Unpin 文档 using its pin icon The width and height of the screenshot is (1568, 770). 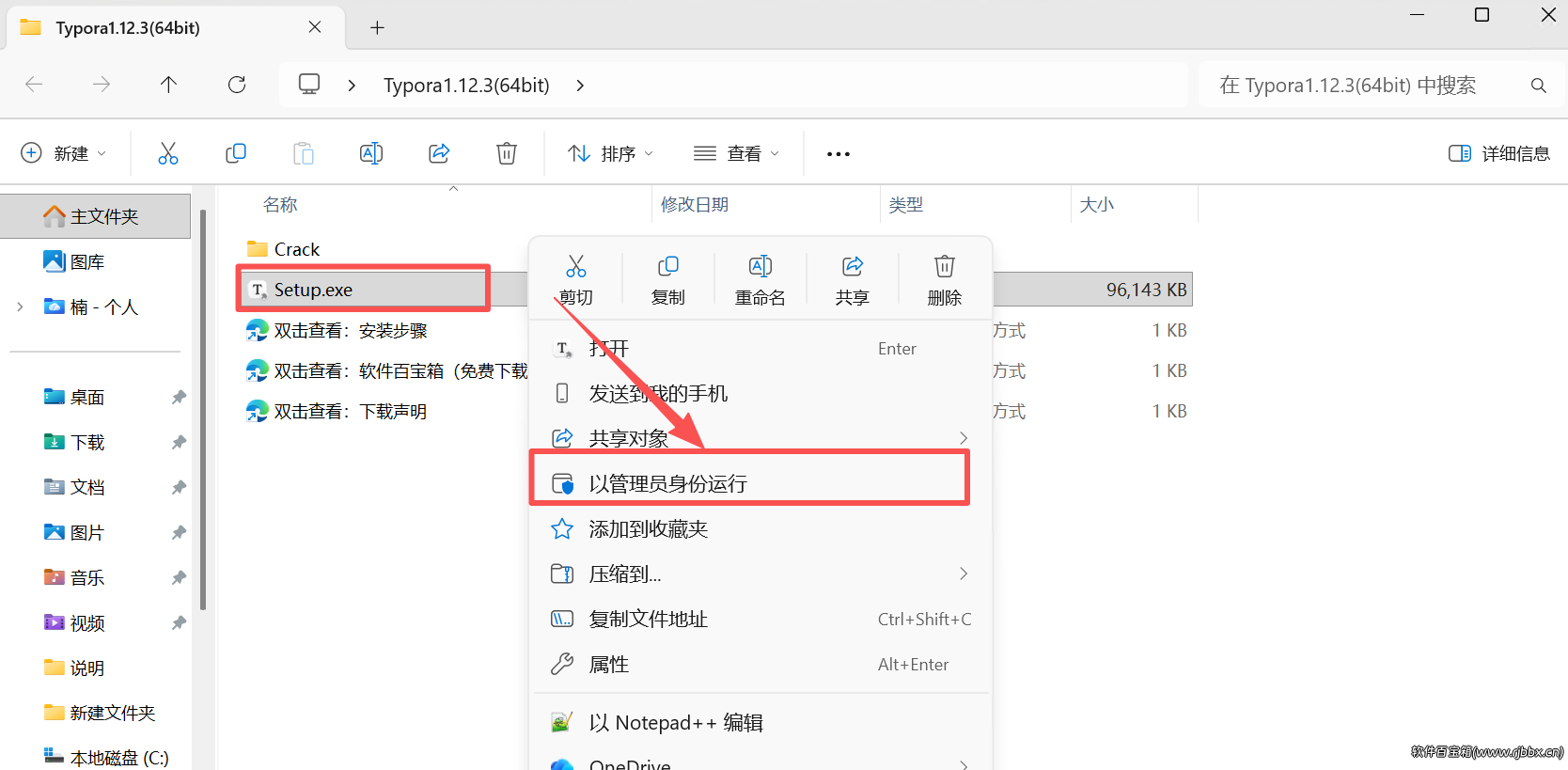(179, 488)
